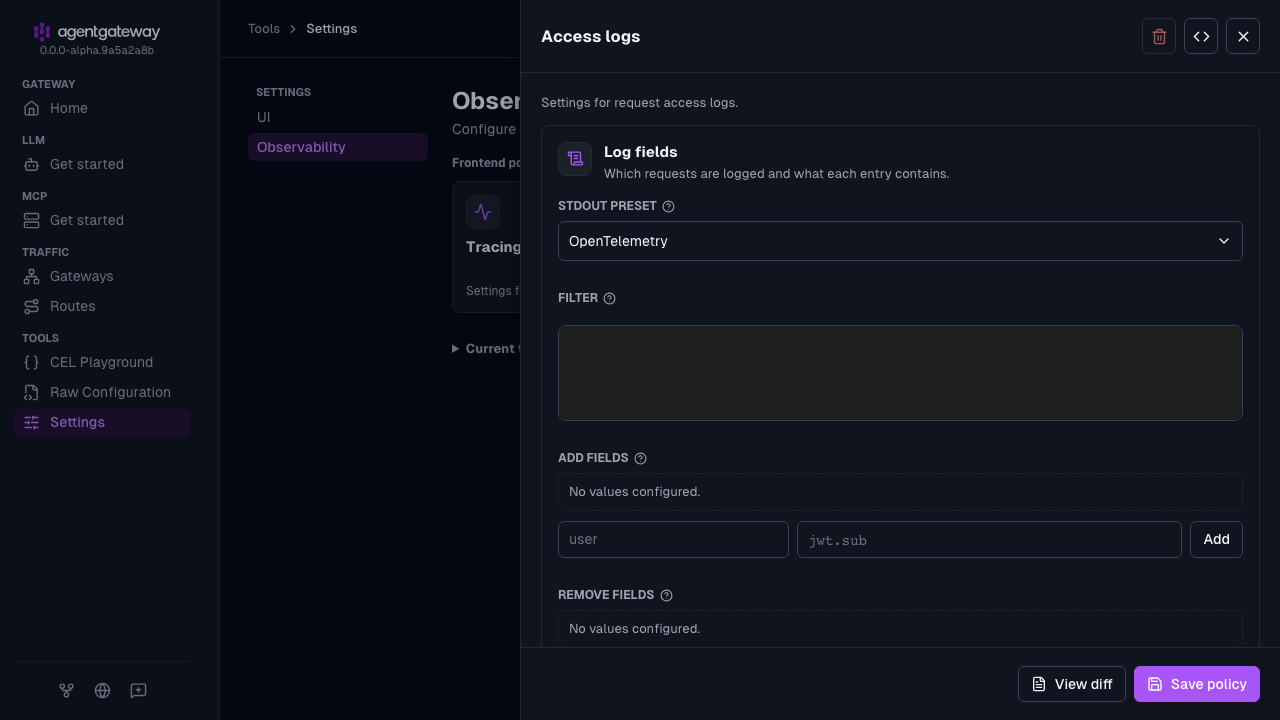Open Home in the Gateway section
The width and height of the screenshot is (1280, 720).
point(101,108)
